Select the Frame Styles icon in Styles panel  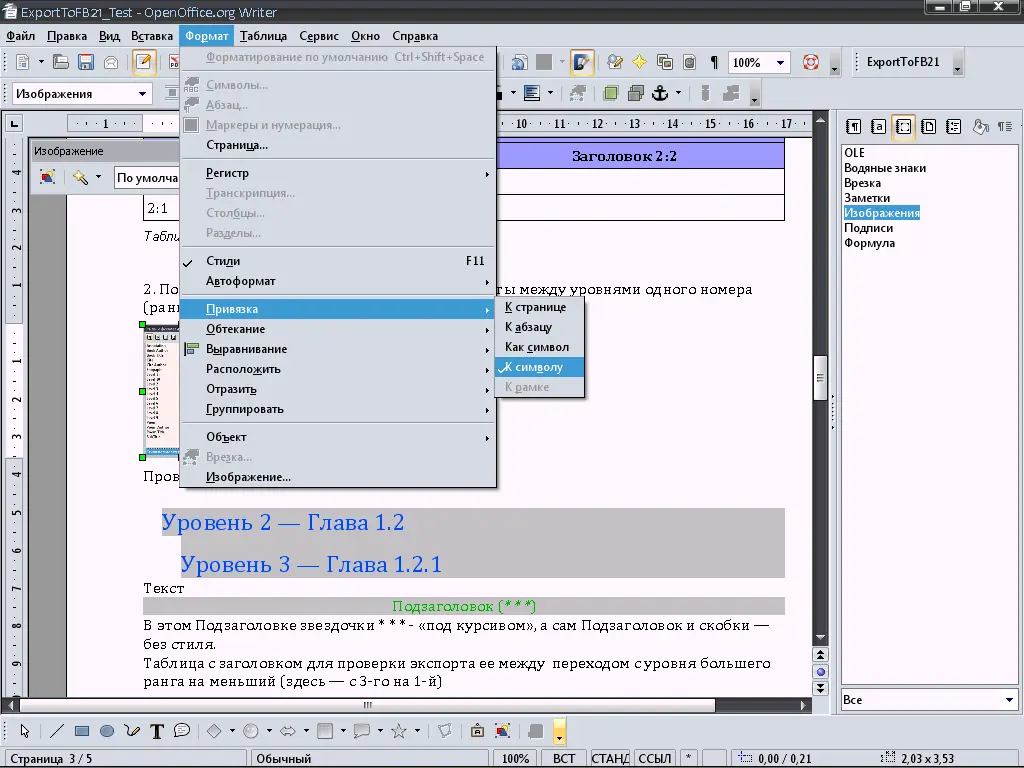[x=903, y=127]
